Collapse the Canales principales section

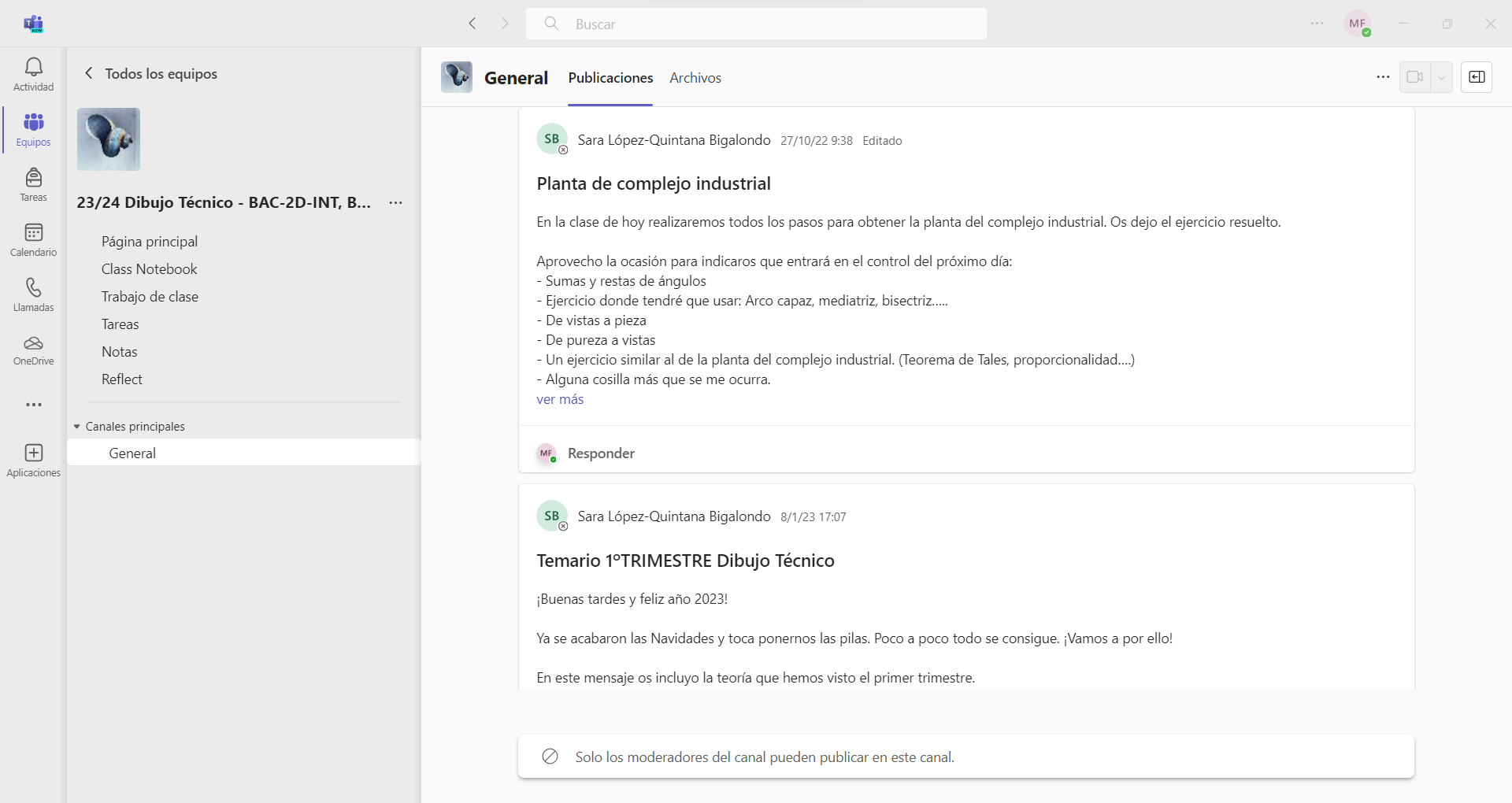click(x=77, y=427)
